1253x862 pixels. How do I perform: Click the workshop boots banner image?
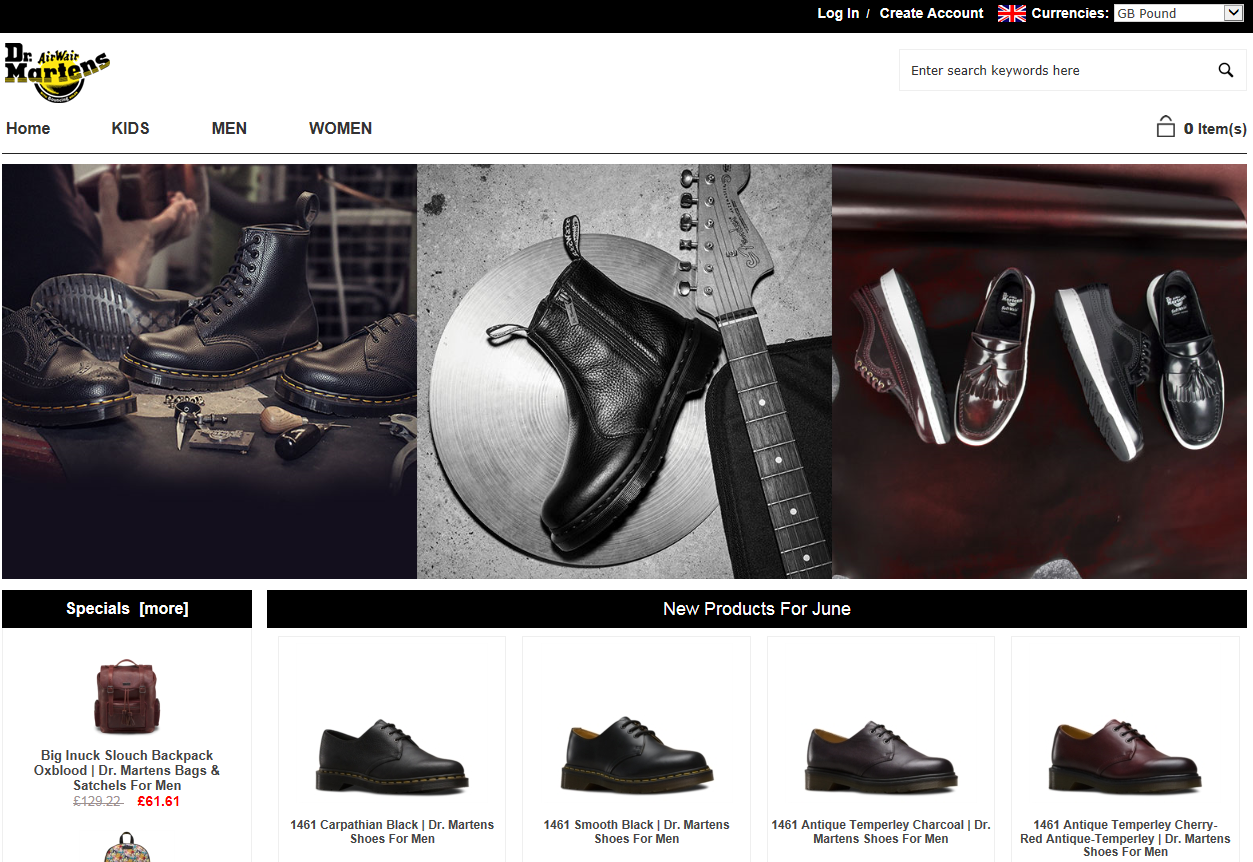[209, 371]
